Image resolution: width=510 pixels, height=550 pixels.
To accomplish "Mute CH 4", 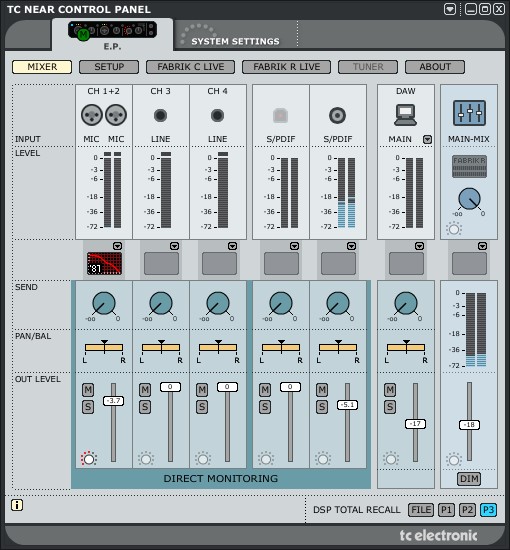I will tap(202, 389).
